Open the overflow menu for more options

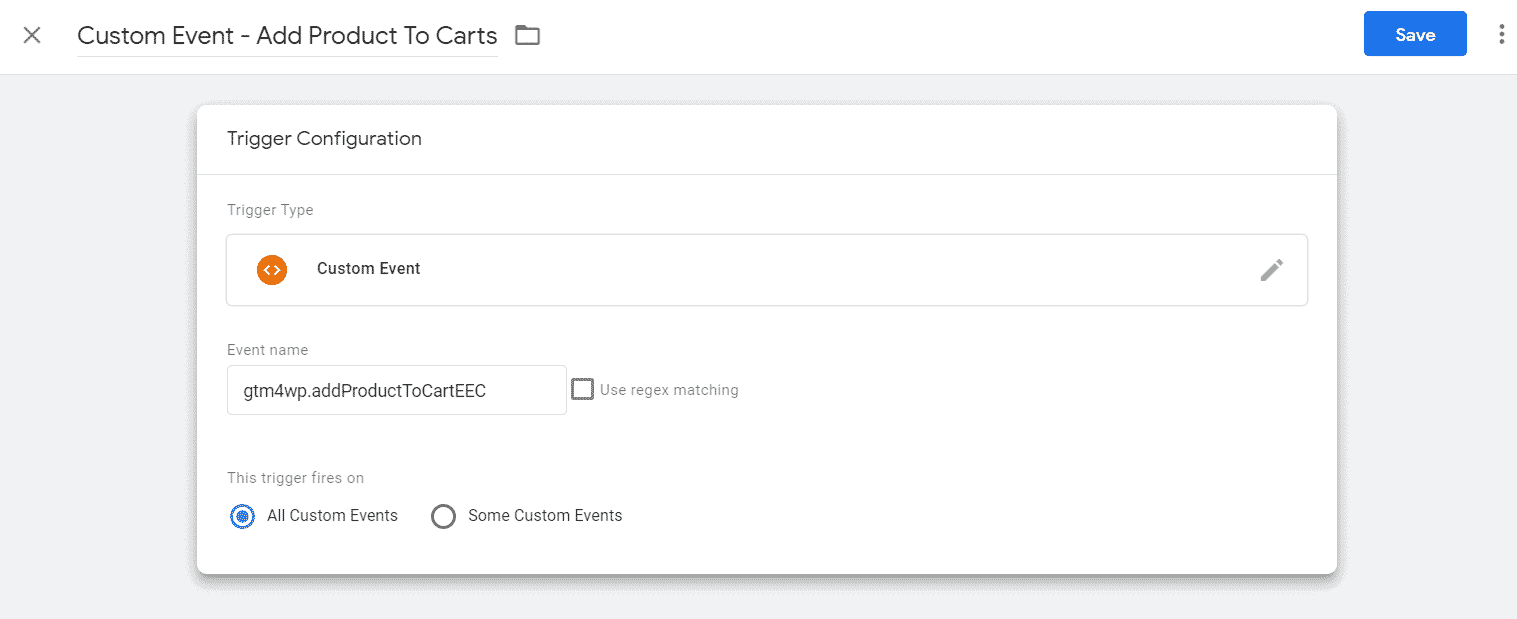(x=1500, y=33)
